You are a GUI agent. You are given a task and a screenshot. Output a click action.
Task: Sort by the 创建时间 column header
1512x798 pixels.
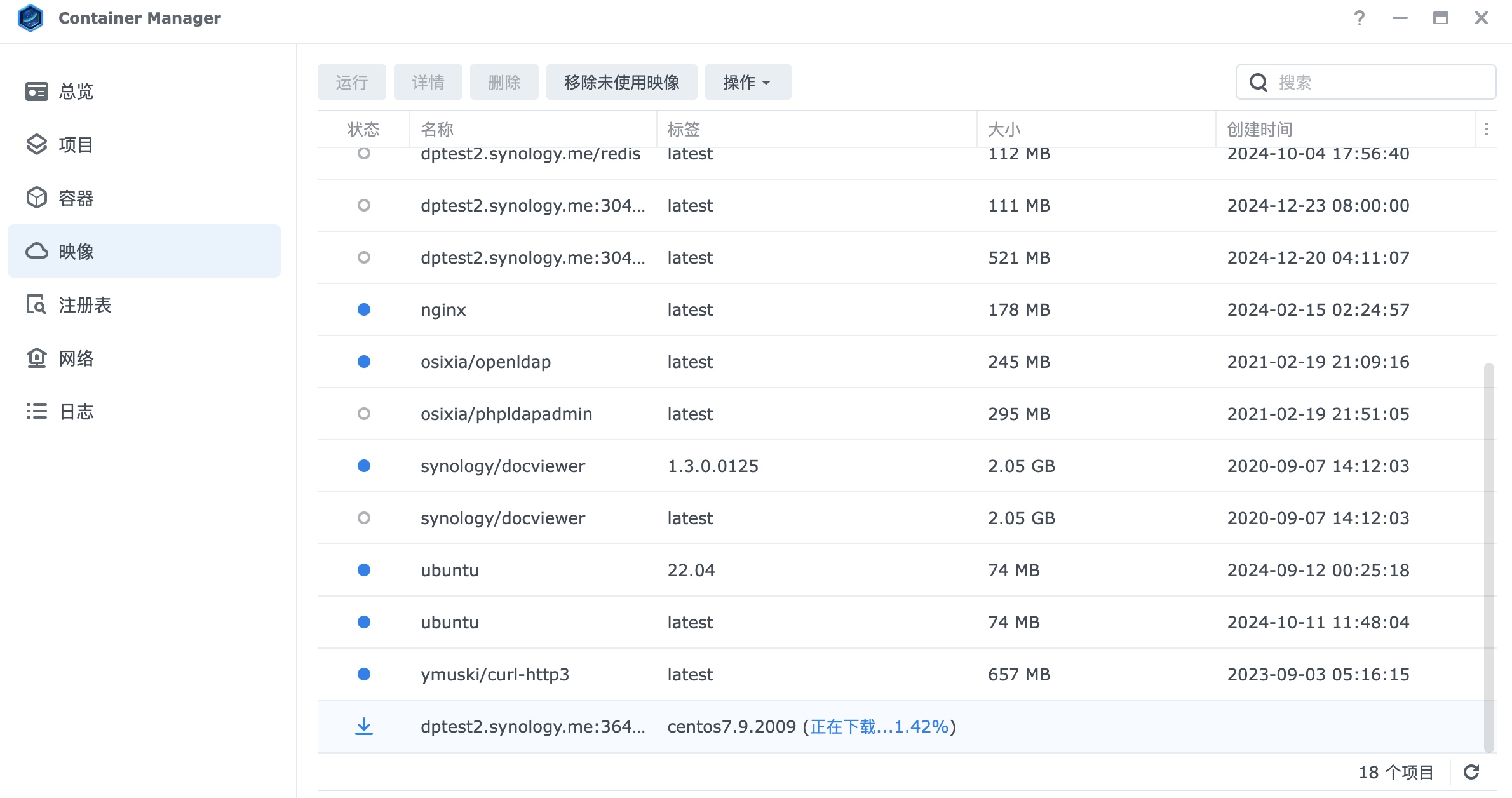1259,130
